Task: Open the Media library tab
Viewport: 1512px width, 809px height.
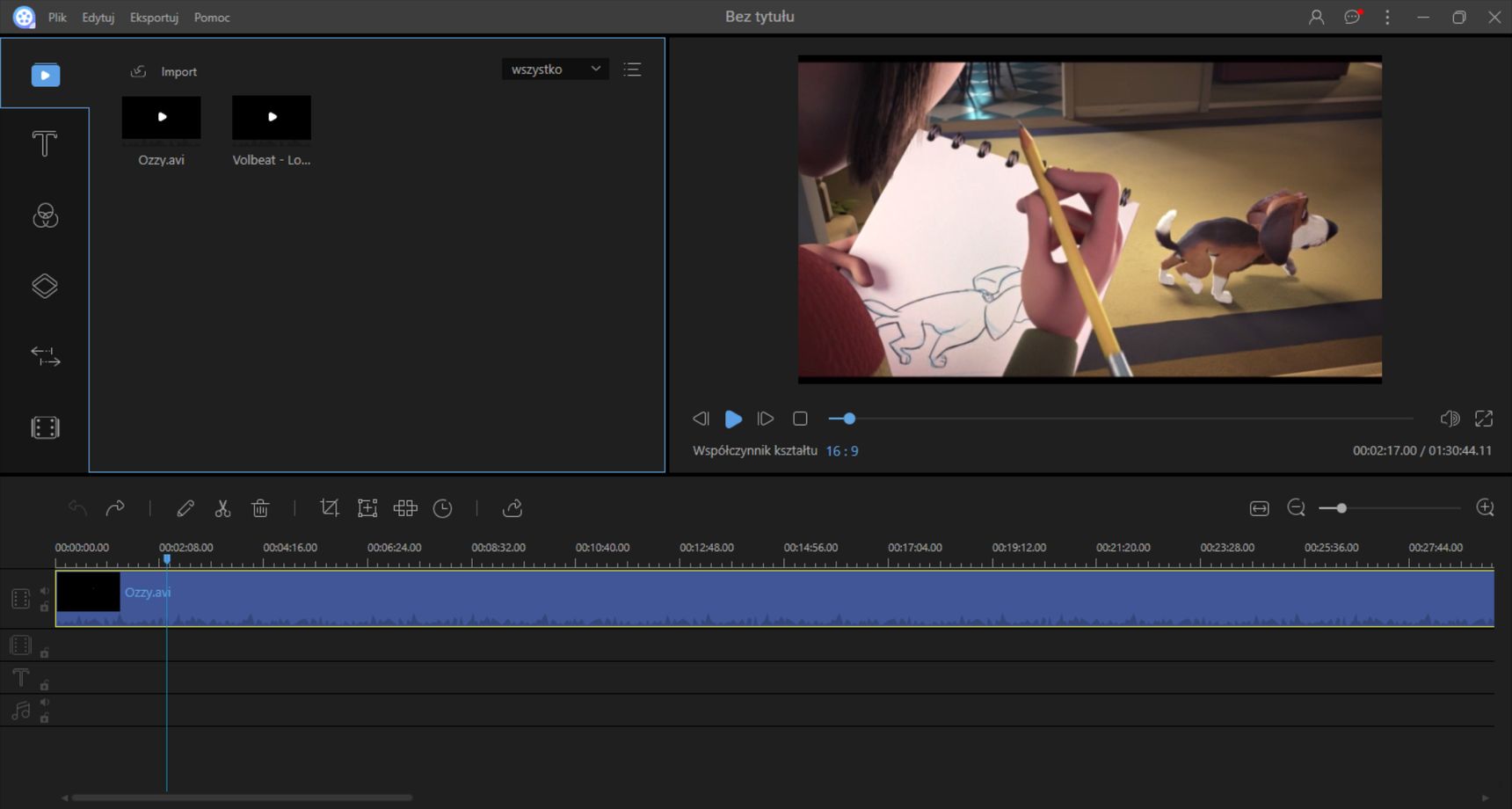Action: [x=45, y=75]
